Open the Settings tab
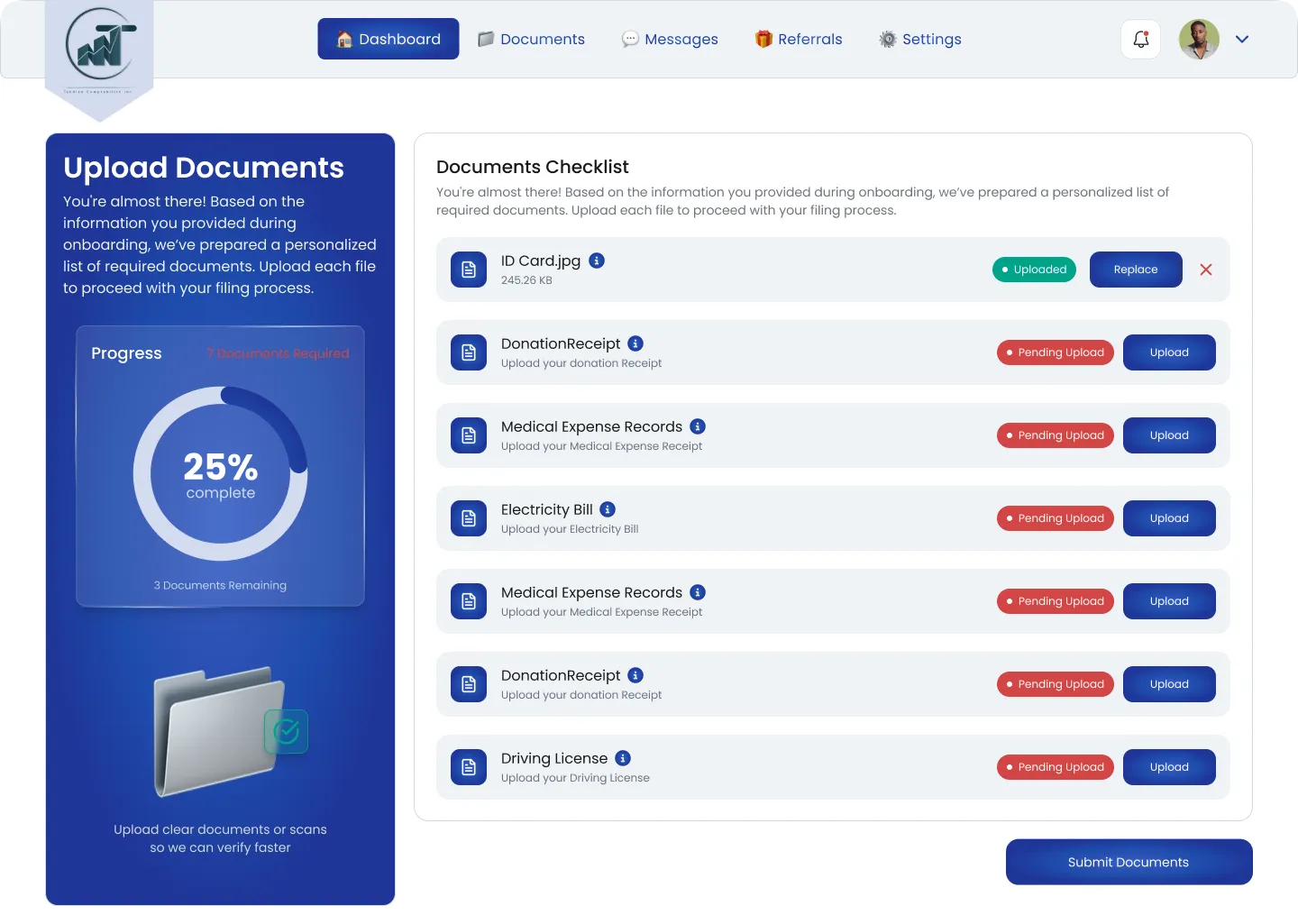 920,39
